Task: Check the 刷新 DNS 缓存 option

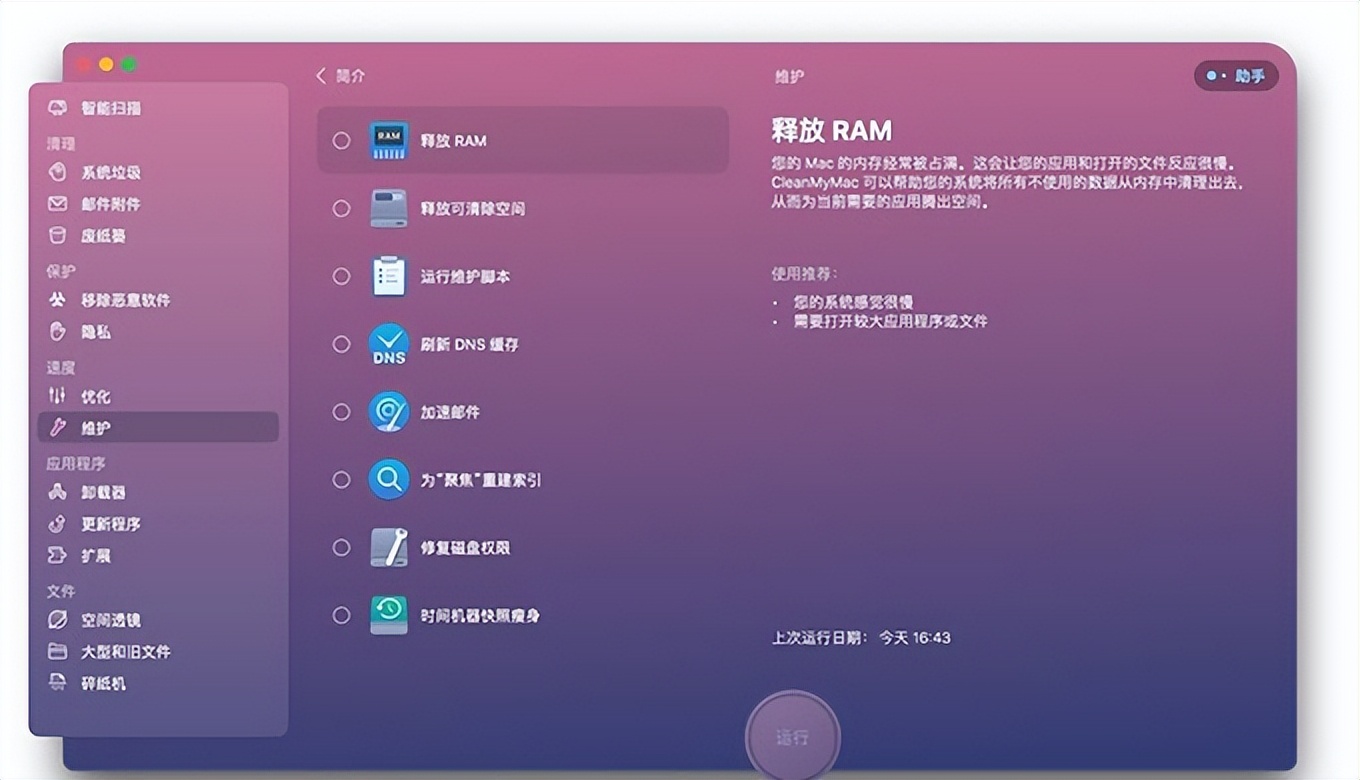Action: tap(341, 344)
